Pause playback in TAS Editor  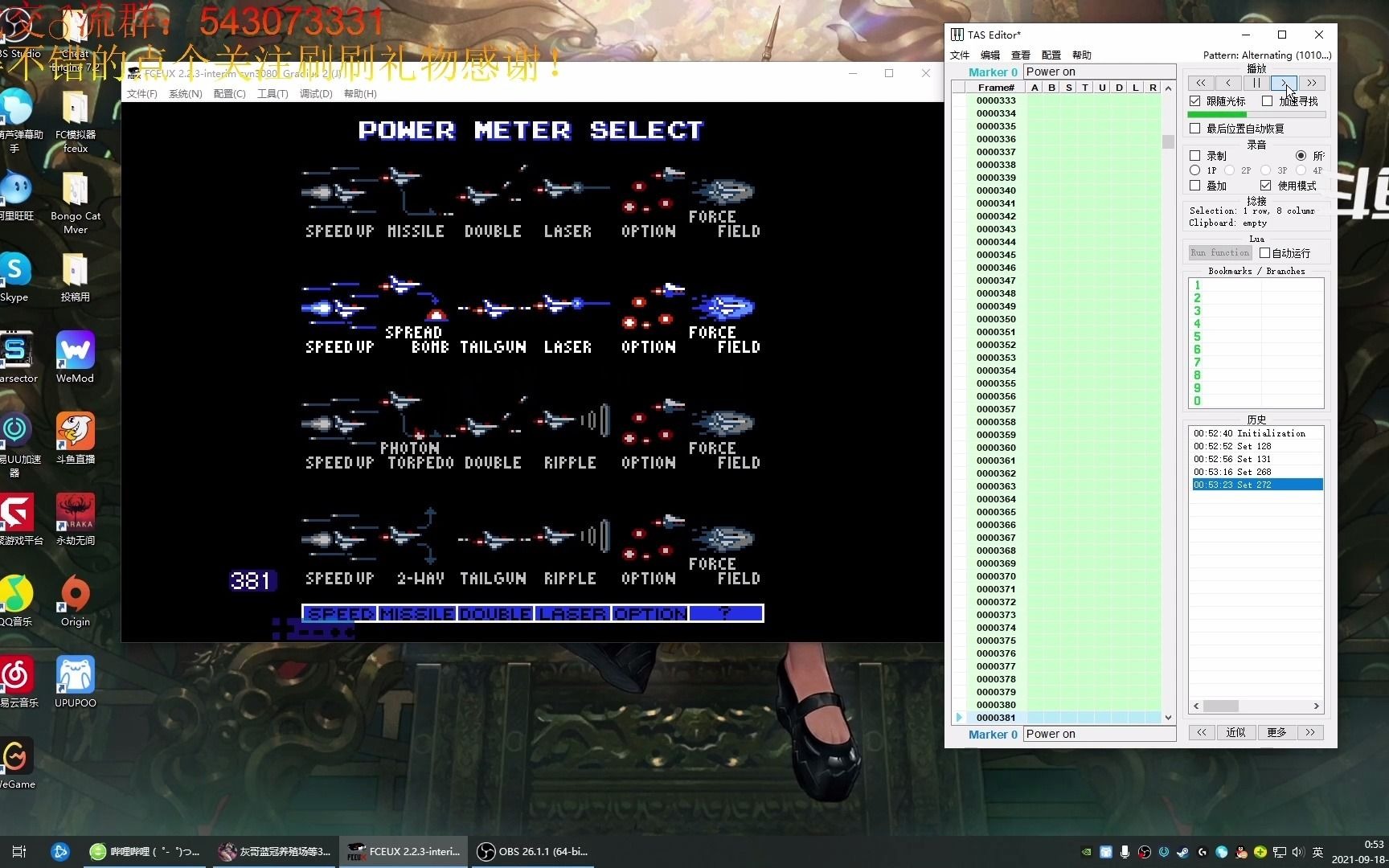click(1256, 83)
